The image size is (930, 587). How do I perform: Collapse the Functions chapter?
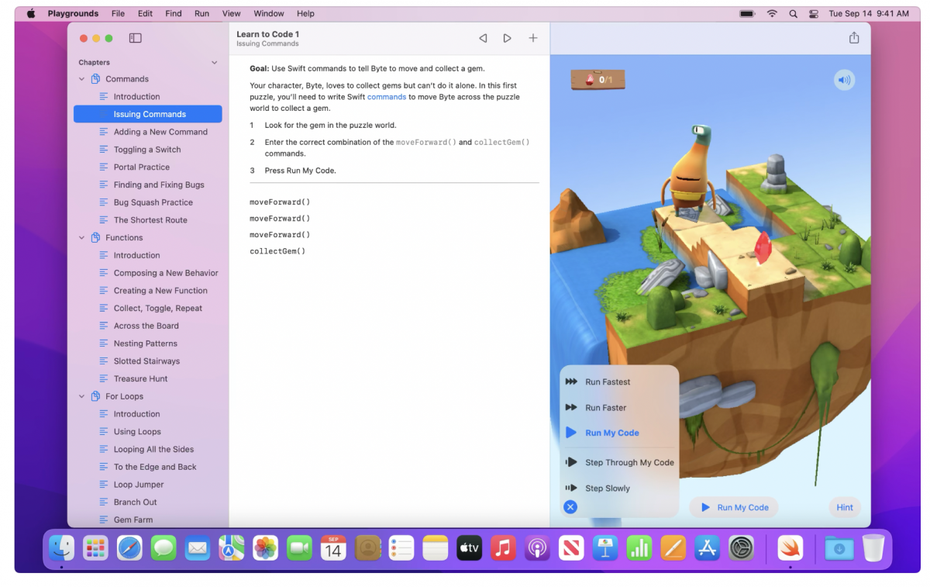(82, 238)
